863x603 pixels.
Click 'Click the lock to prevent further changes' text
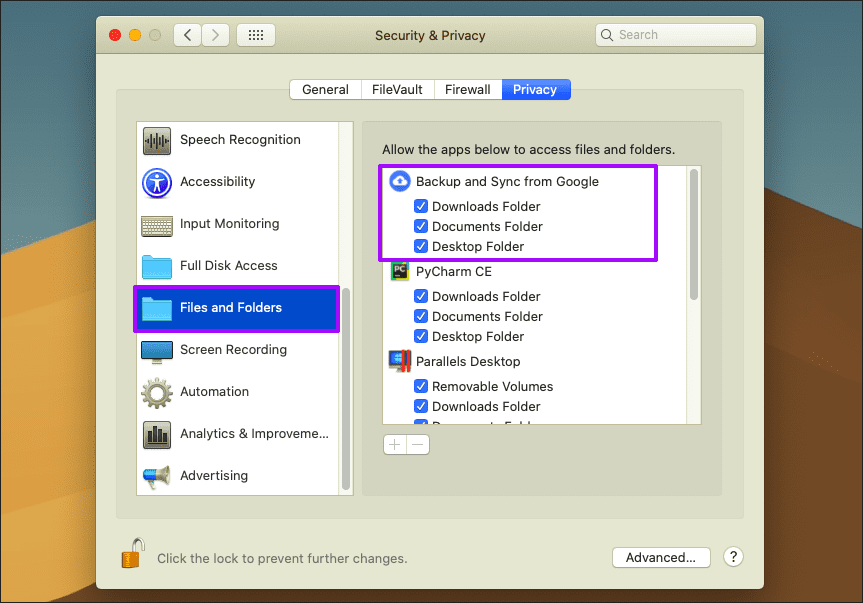click(x=282, y=558)
